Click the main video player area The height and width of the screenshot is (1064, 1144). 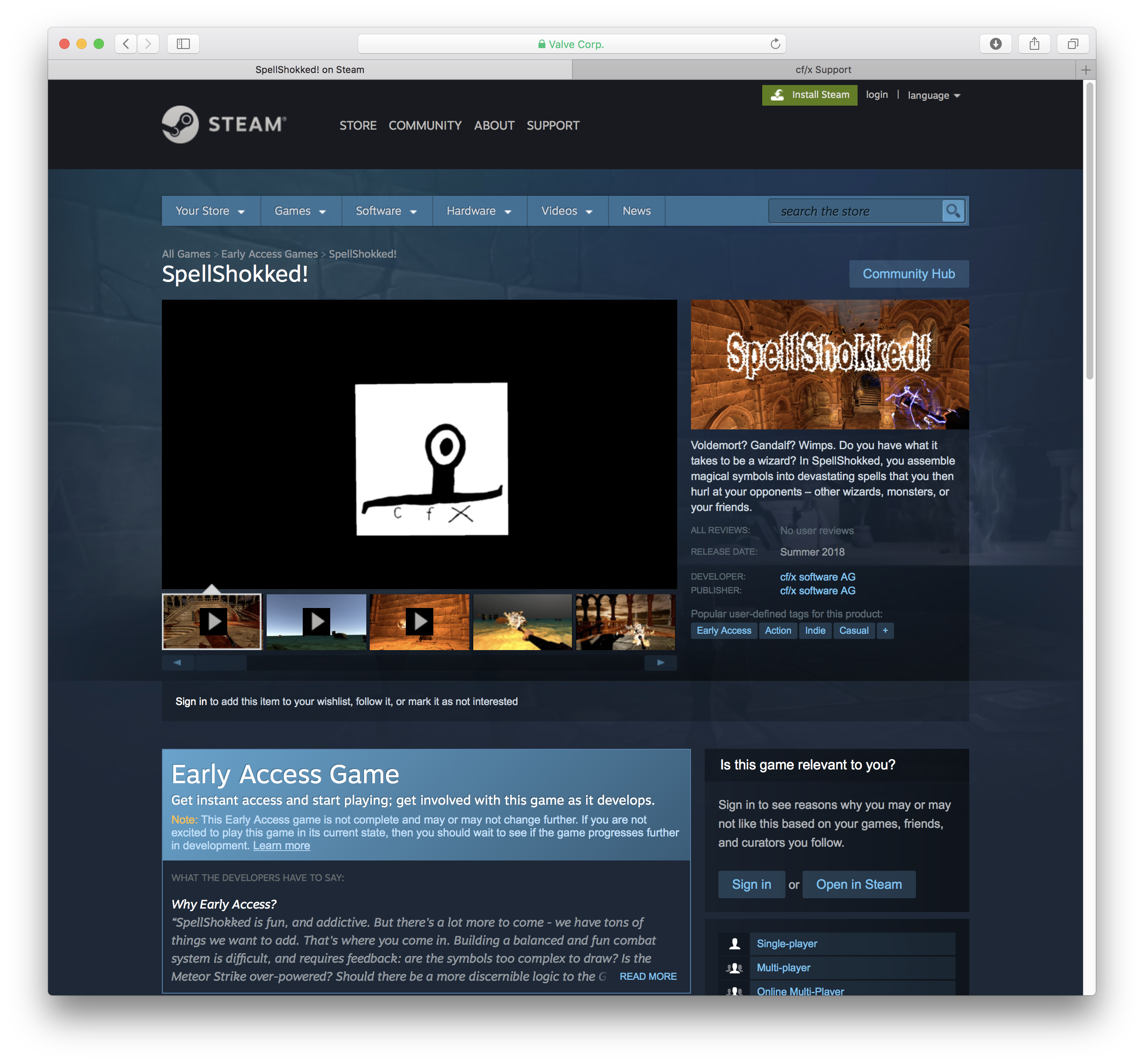click(420, 444)
